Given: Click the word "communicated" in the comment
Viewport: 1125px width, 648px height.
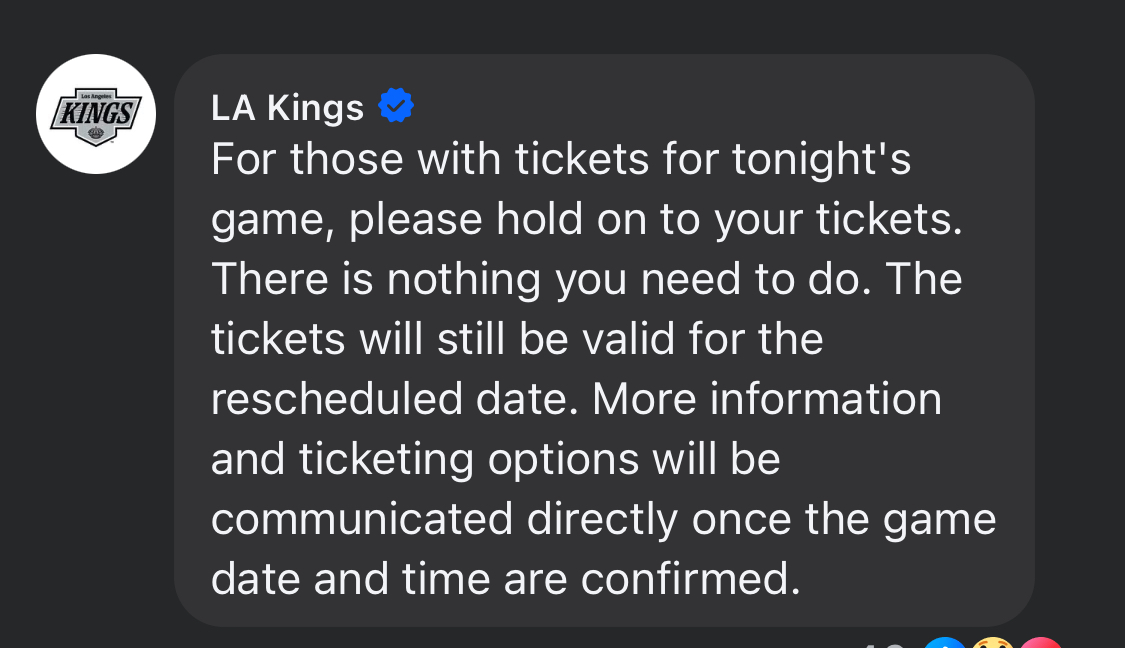Looking at the screenshot, I should (x=362, y=519).
